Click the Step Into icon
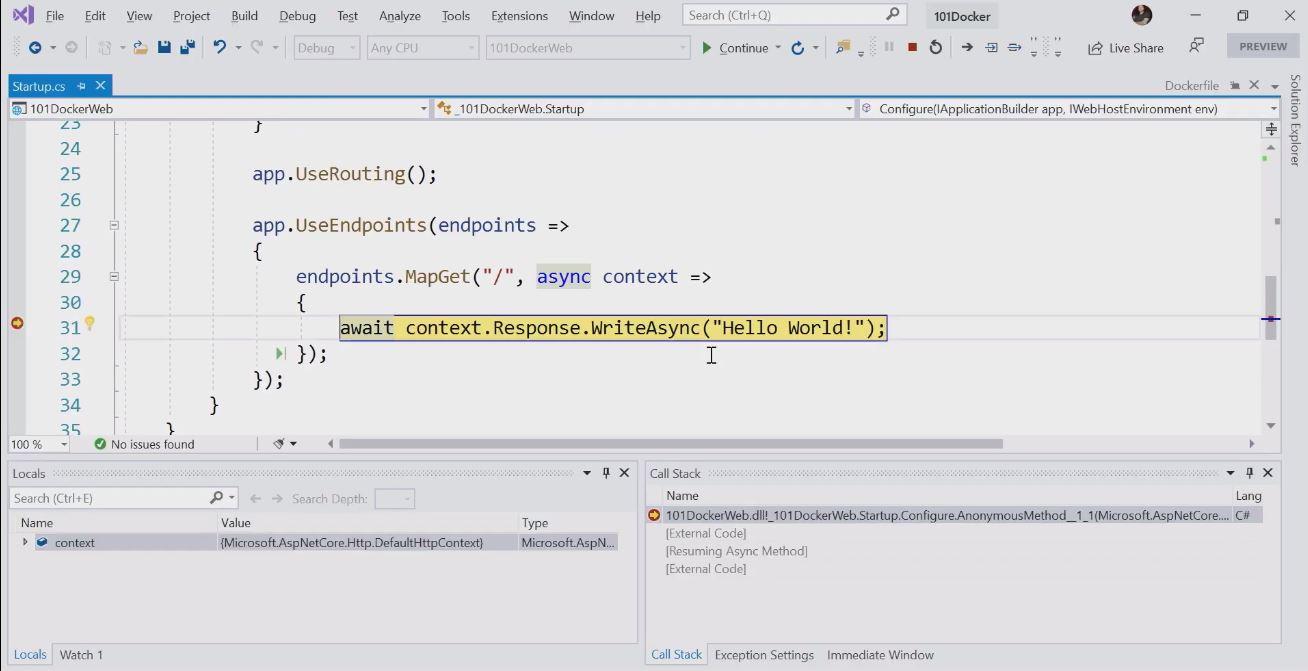Image resolution: width=1308 pixels, height=671 pixels. point(991,47)
